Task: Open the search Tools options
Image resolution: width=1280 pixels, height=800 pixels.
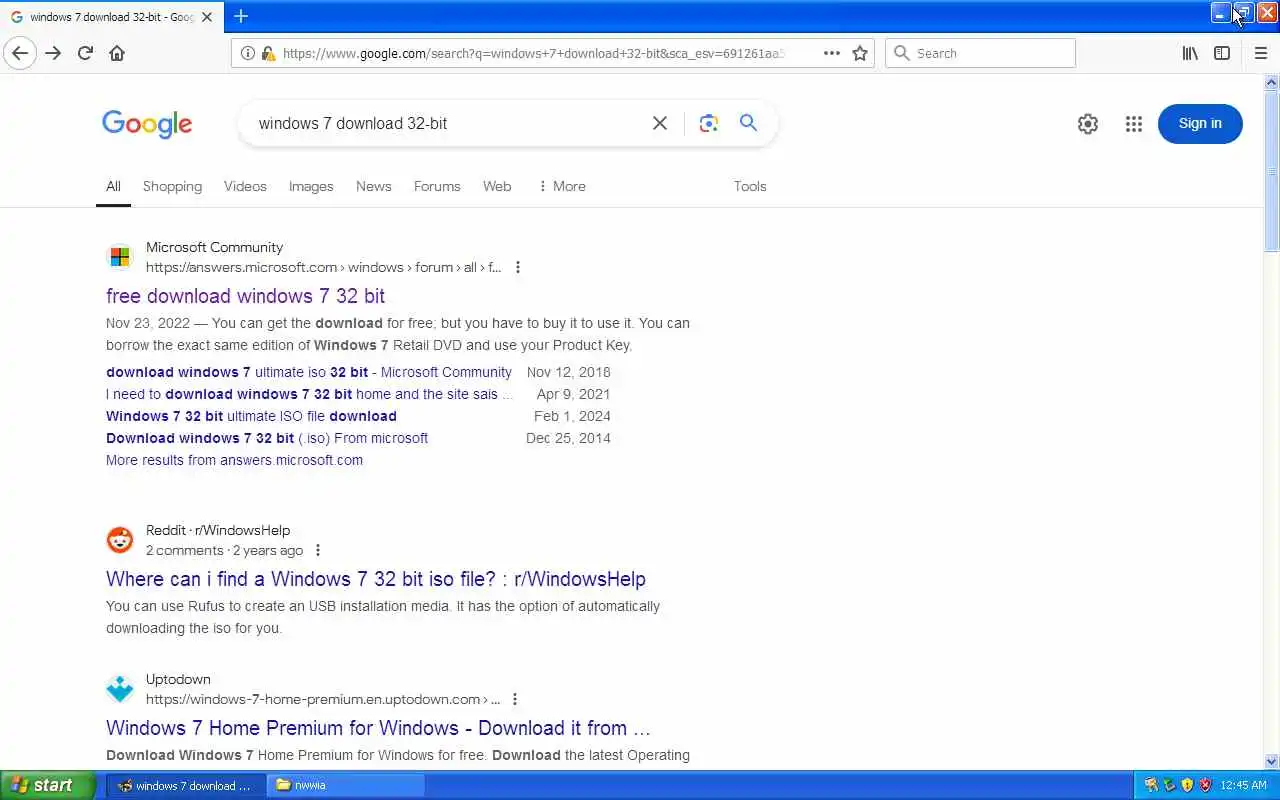Action: (750, 186)
